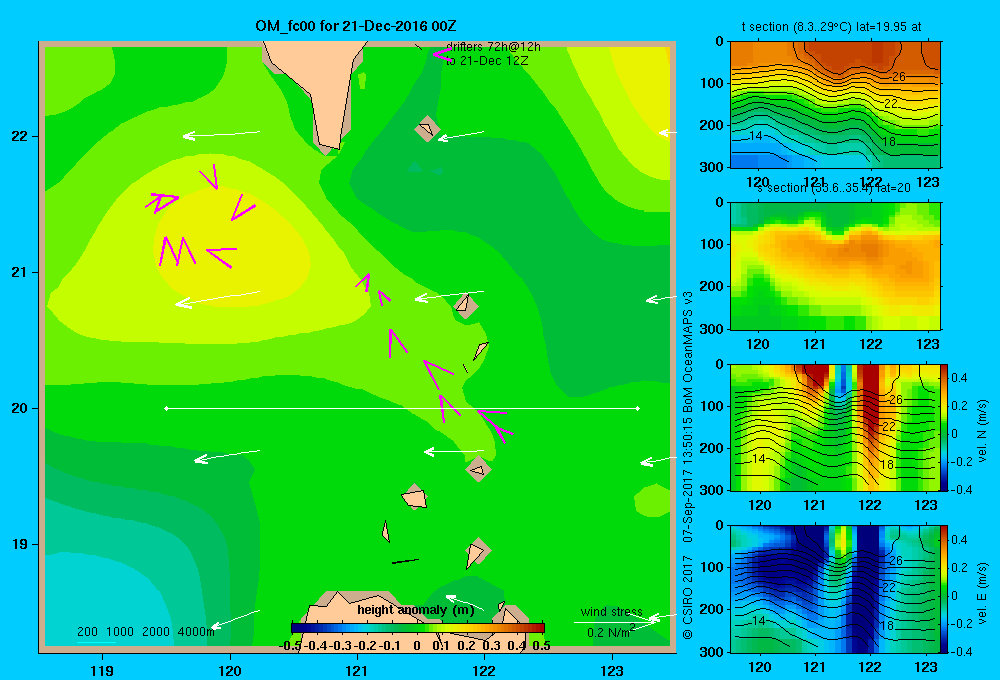Click the 'height anomaly (m)' label
The width and height of the screenshot is (1000, 680).
[415, 610]
